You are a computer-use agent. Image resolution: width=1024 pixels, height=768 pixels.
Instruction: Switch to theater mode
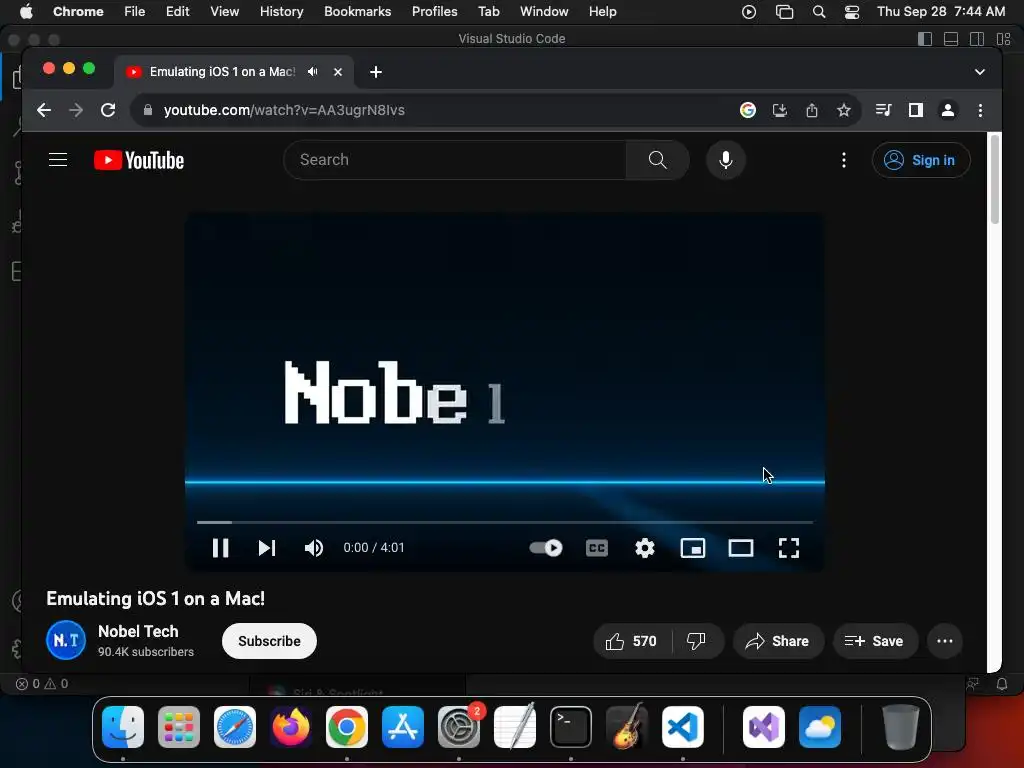pyautogui.click(x=741, y=548)
